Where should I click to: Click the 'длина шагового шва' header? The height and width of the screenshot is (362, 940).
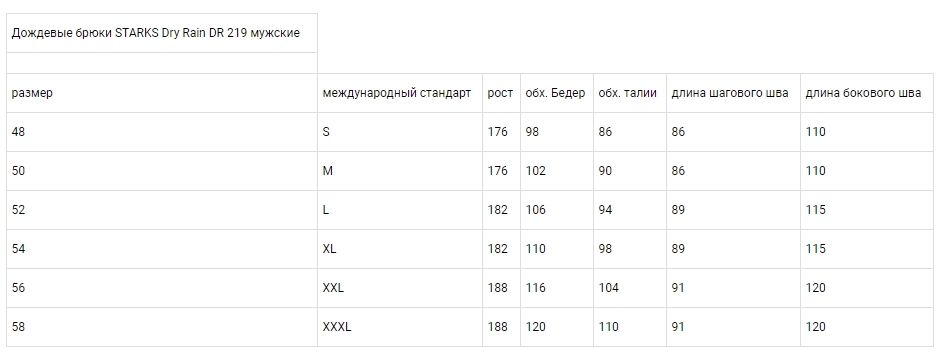coord(733,93)
